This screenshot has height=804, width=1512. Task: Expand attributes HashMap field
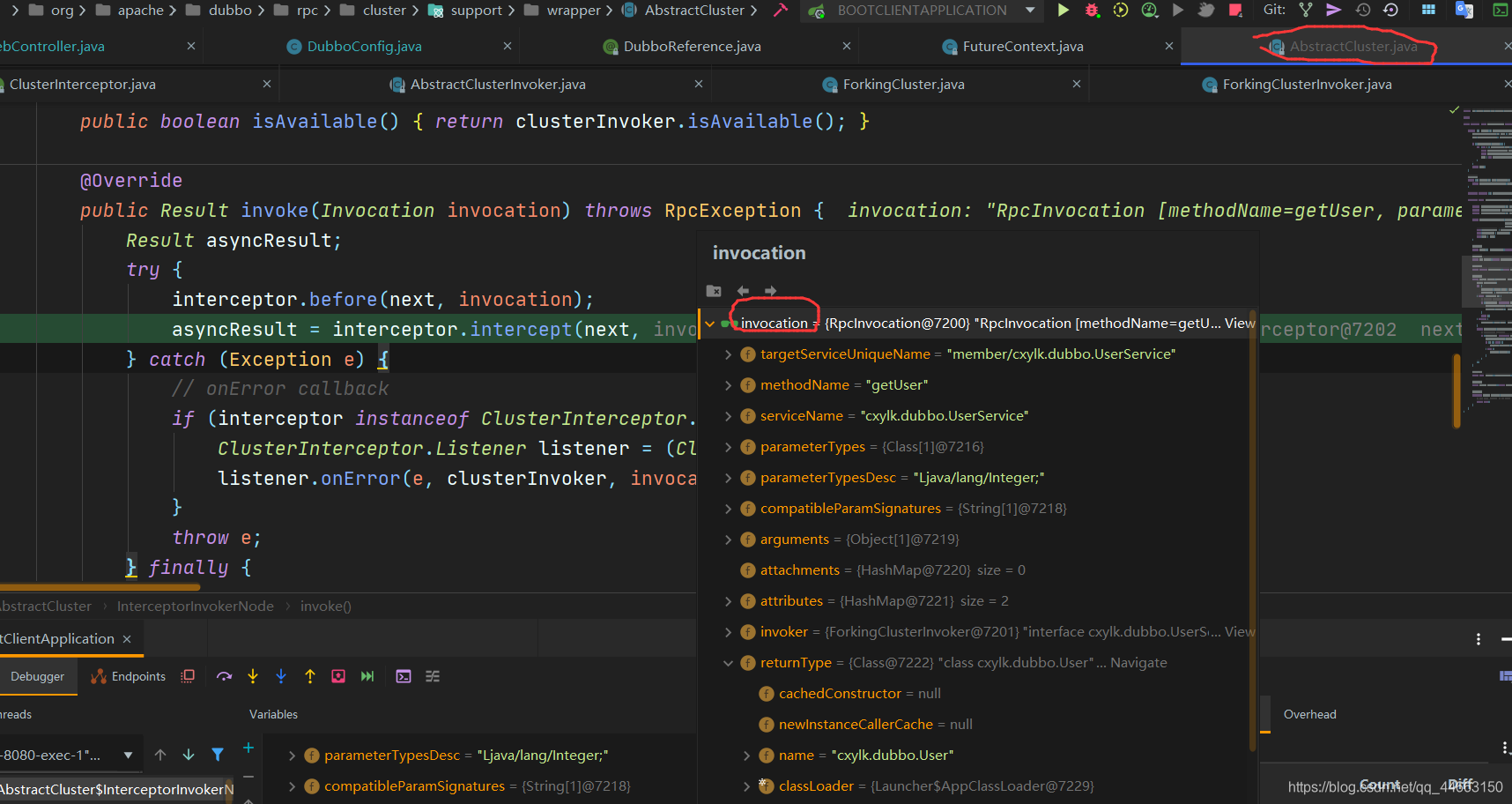coord(728,601)
